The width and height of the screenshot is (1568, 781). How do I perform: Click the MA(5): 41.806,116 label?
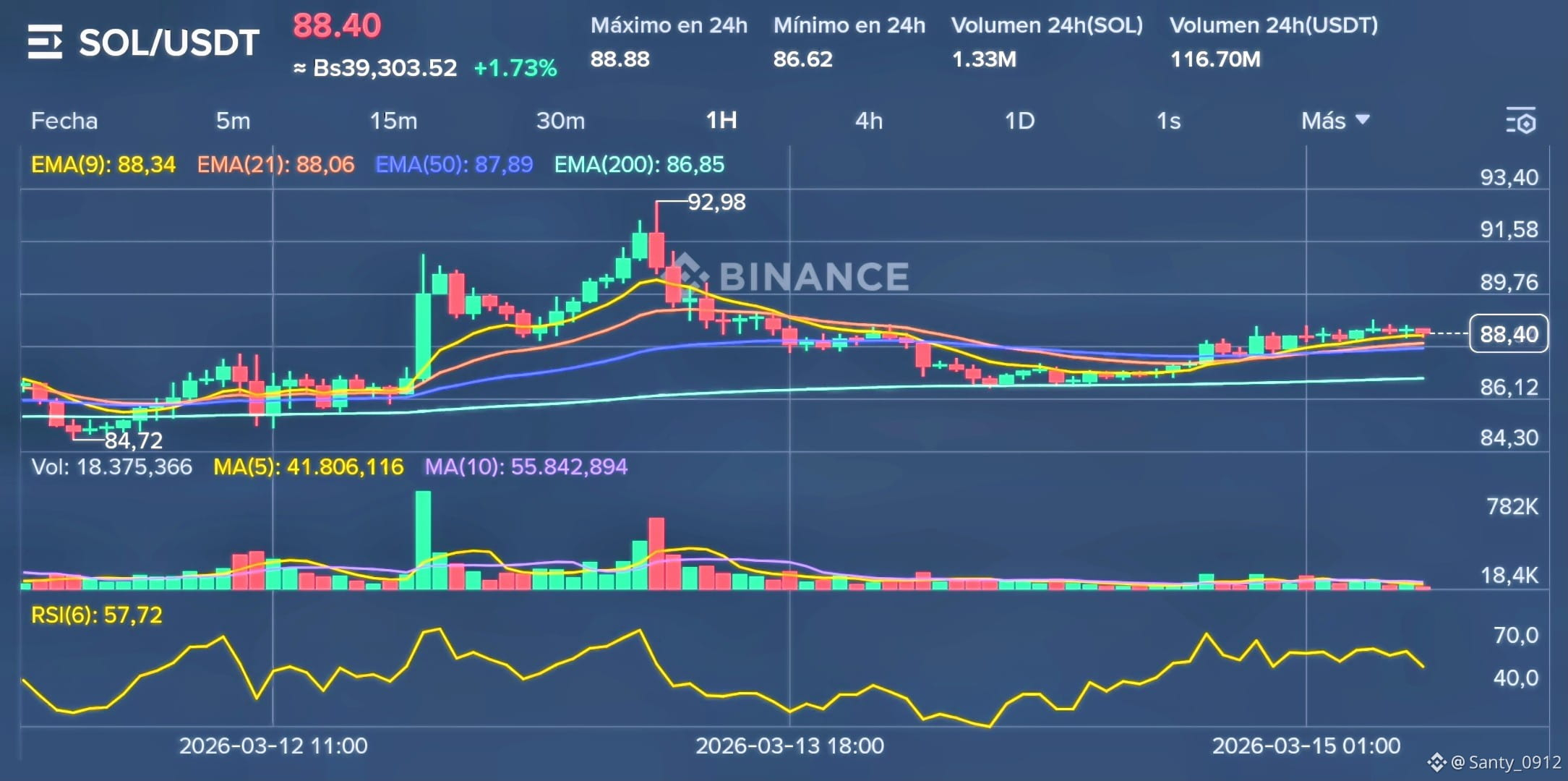(x=308, y=466)
